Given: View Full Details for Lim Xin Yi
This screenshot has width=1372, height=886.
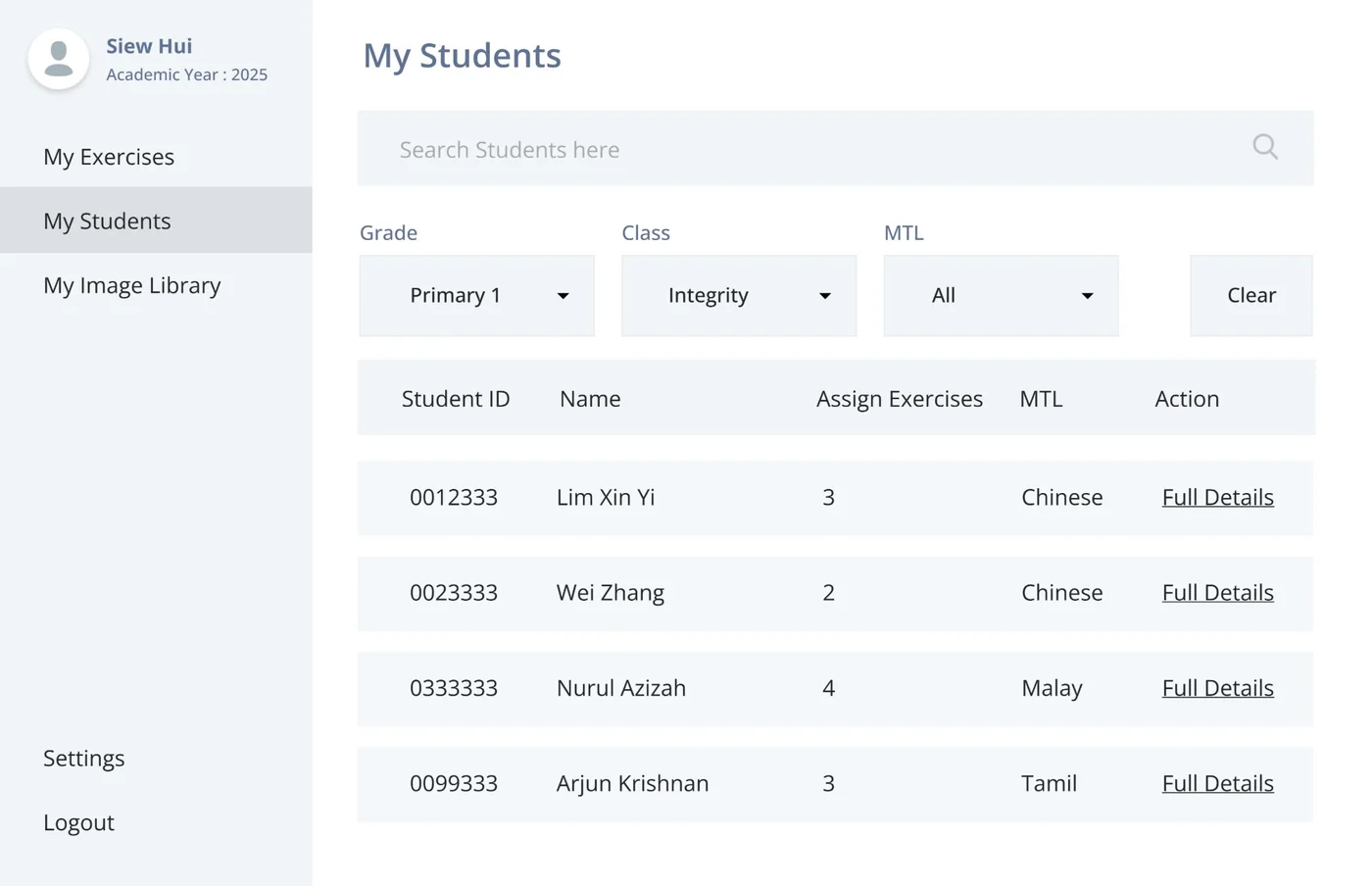Looking at the screenshot, I should tap(1218, 497).
